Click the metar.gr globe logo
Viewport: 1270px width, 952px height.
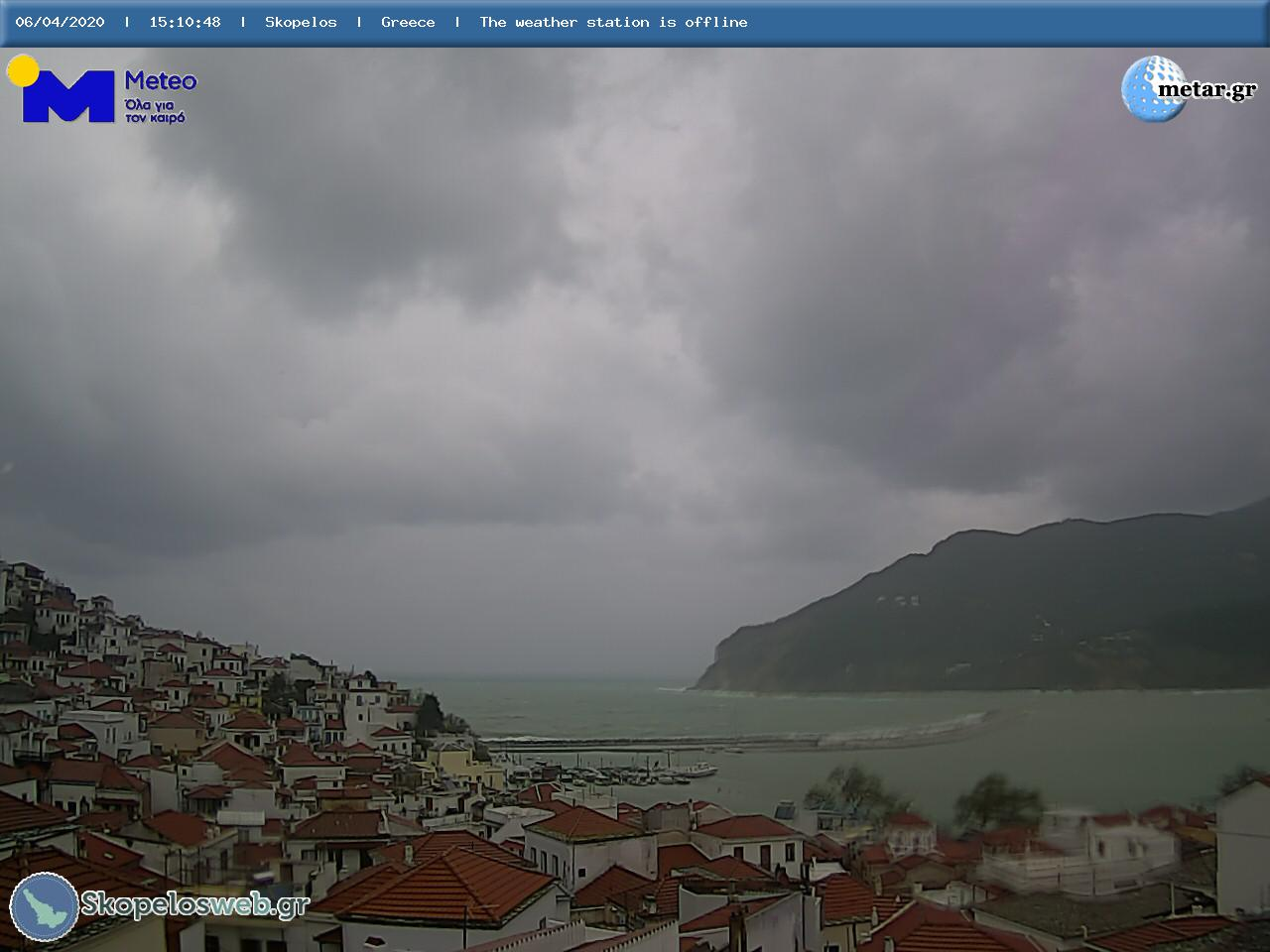pos(1154,89)
